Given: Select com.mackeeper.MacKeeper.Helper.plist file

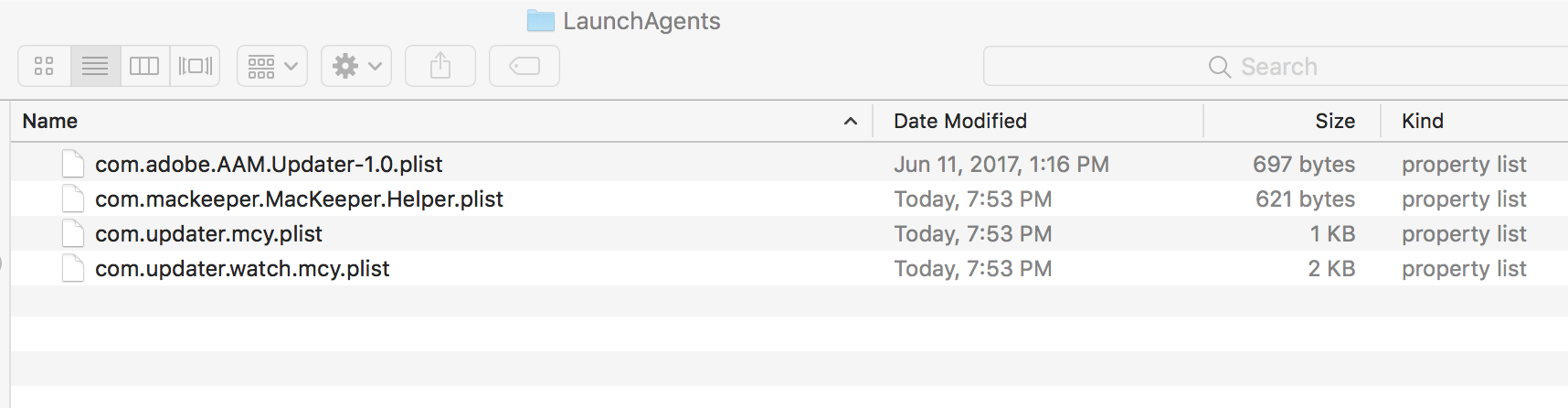Looking at the screenshot, I should [x=299, y=199].
